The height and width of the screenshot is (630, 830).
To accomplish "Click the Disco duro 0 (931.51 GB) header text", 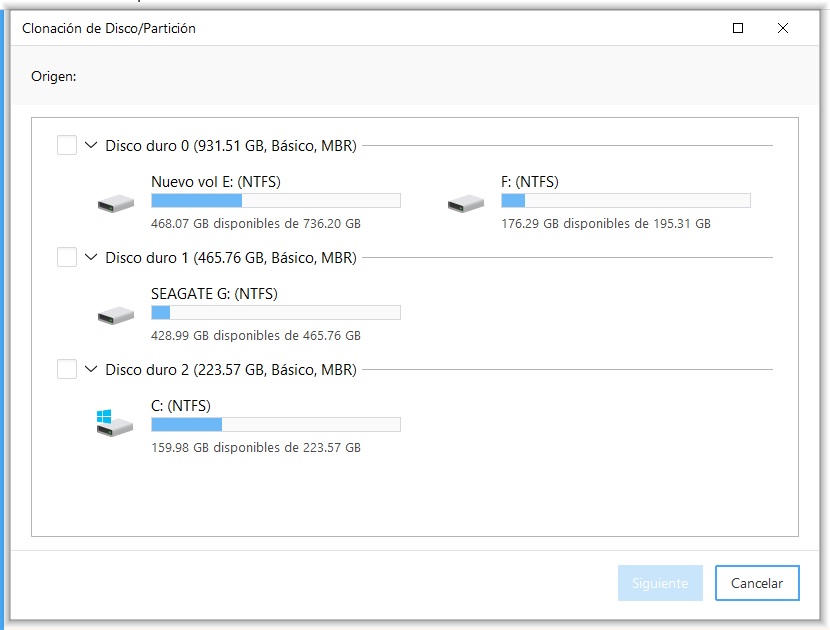I will tap(231, 146).
